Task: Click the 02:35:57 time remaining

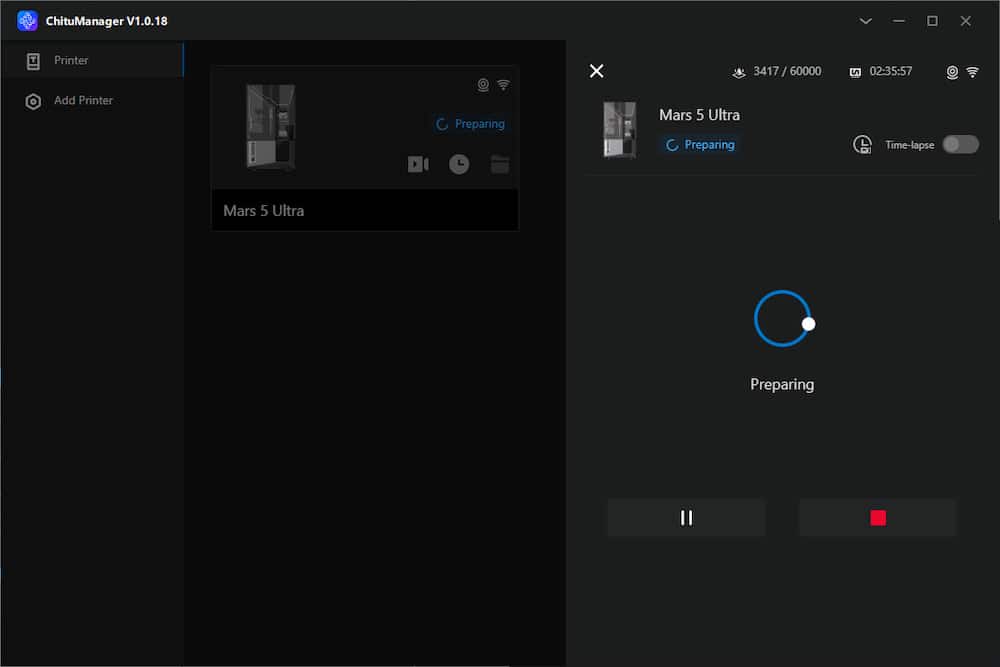Action: (890, 71)
